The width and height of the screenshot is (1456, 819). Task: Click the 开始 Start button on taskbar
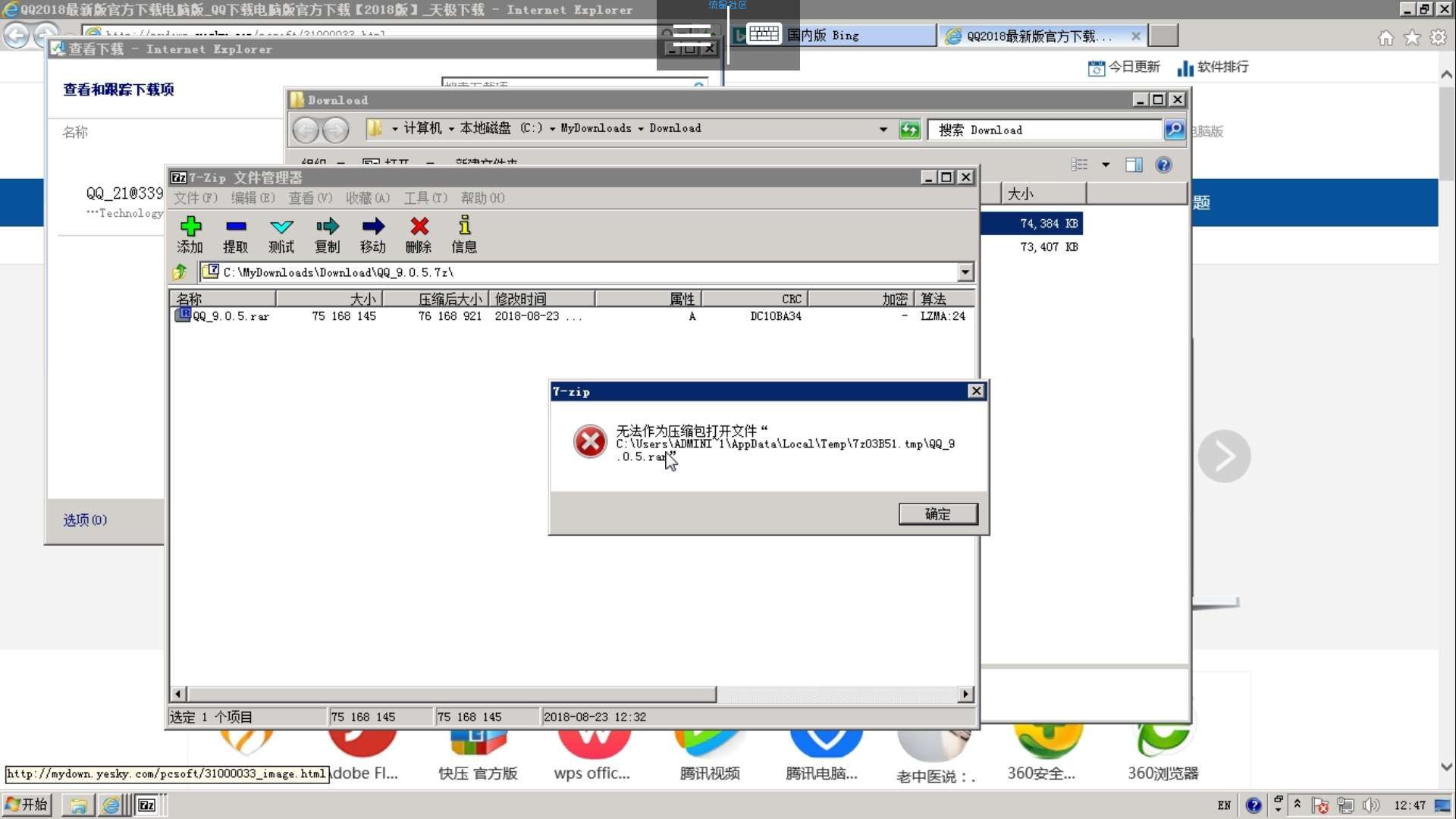pyautogui.click(x=28, y=805)
